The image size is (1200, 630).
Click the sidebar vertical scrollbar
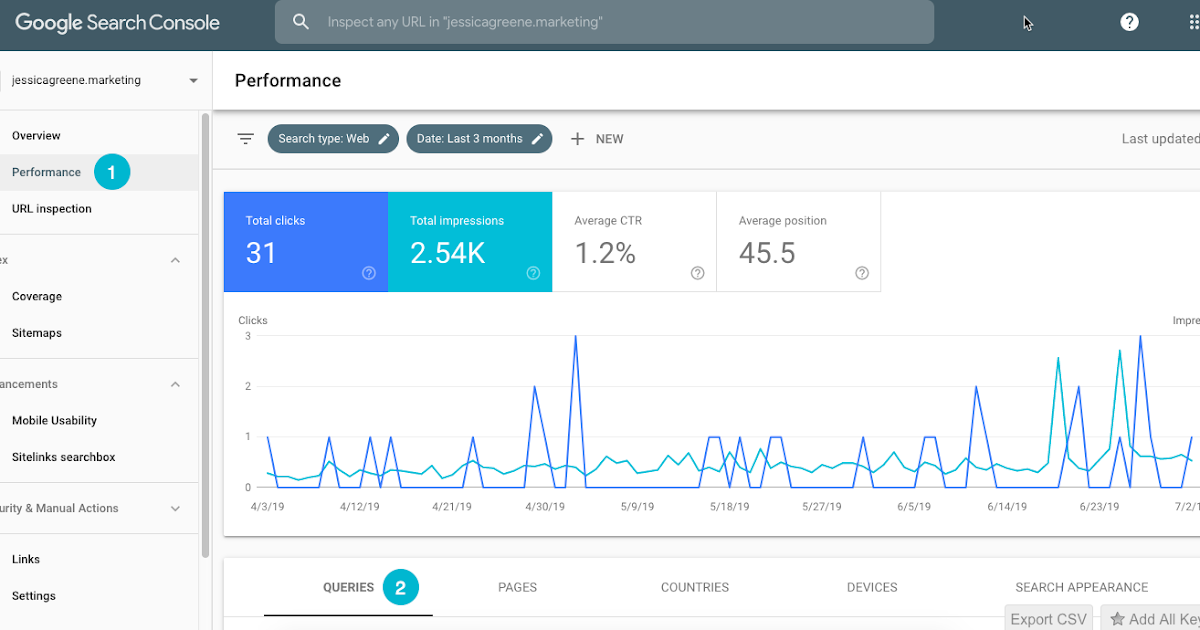click(x=206, y=330)
